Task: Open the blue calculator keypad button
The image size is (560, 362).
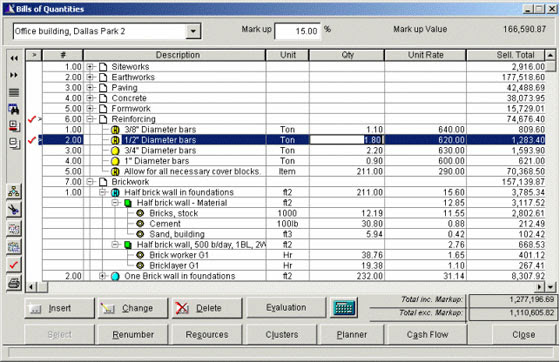Action: tap(344, 307)
